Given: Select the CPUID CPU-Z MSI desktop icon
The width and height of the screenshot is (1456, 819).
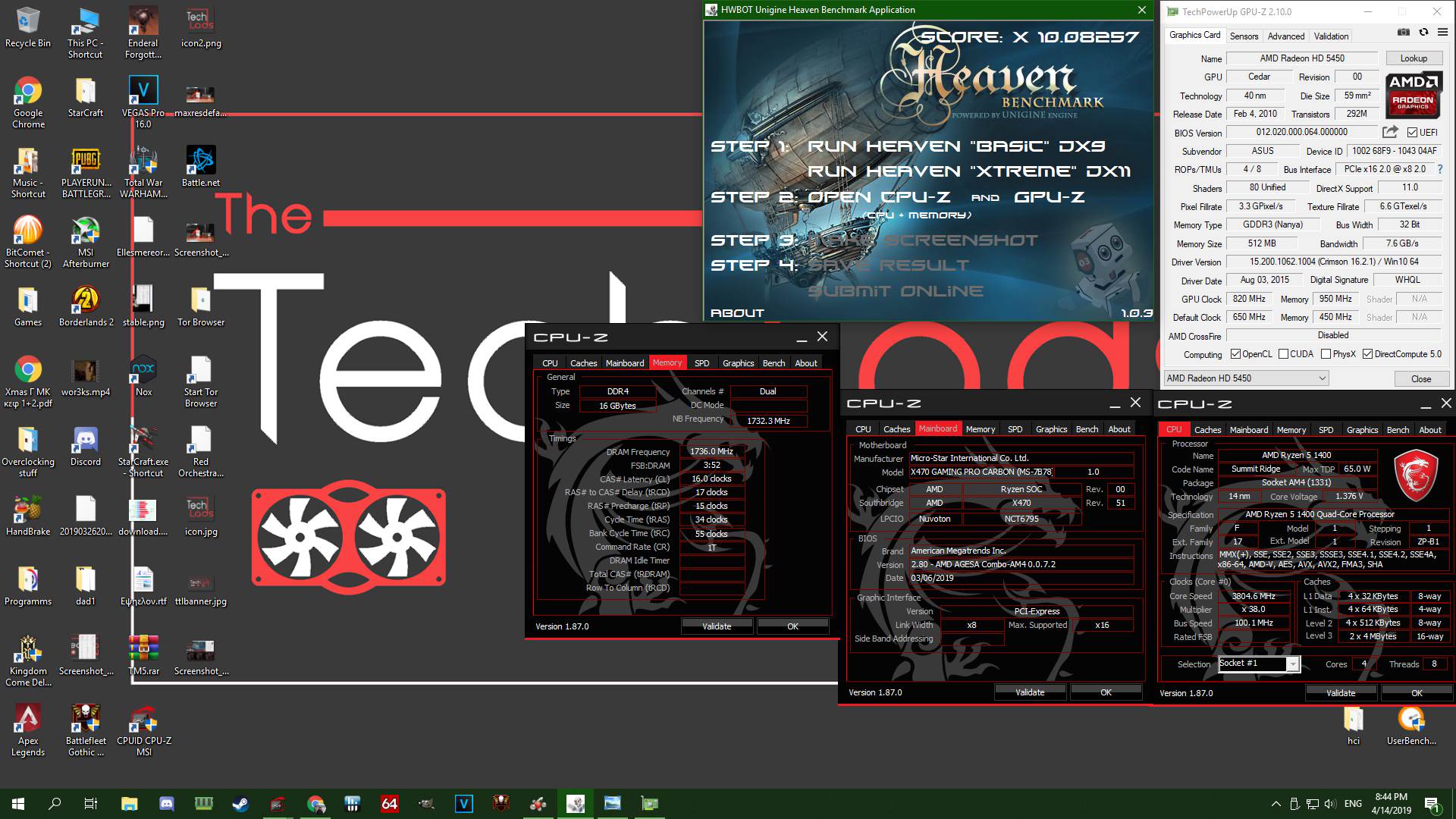Looking at the screenshot, I should point(143,730).
